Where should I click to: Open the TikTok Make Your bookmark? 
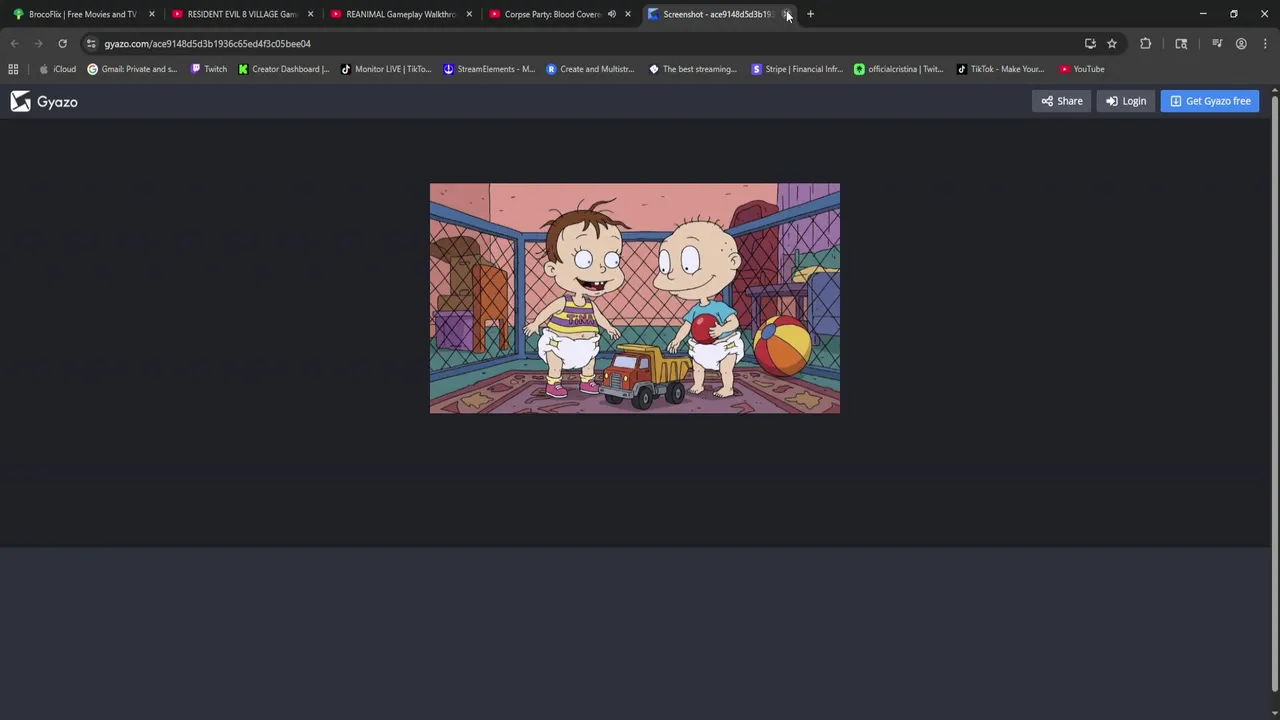coord(1000,69)
